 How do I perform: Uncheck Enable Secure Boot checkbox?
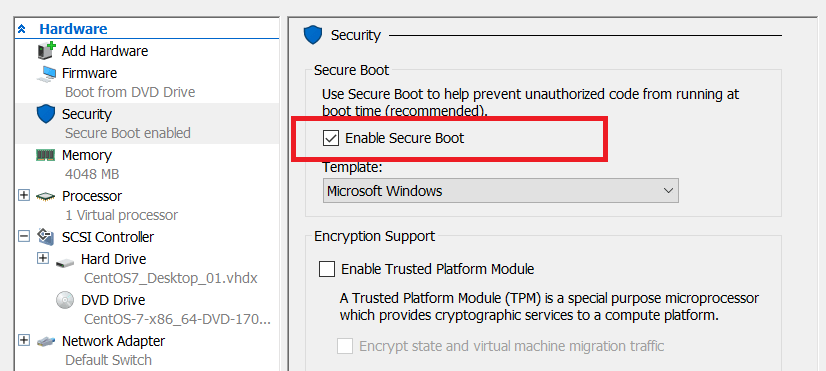point(330,138)
